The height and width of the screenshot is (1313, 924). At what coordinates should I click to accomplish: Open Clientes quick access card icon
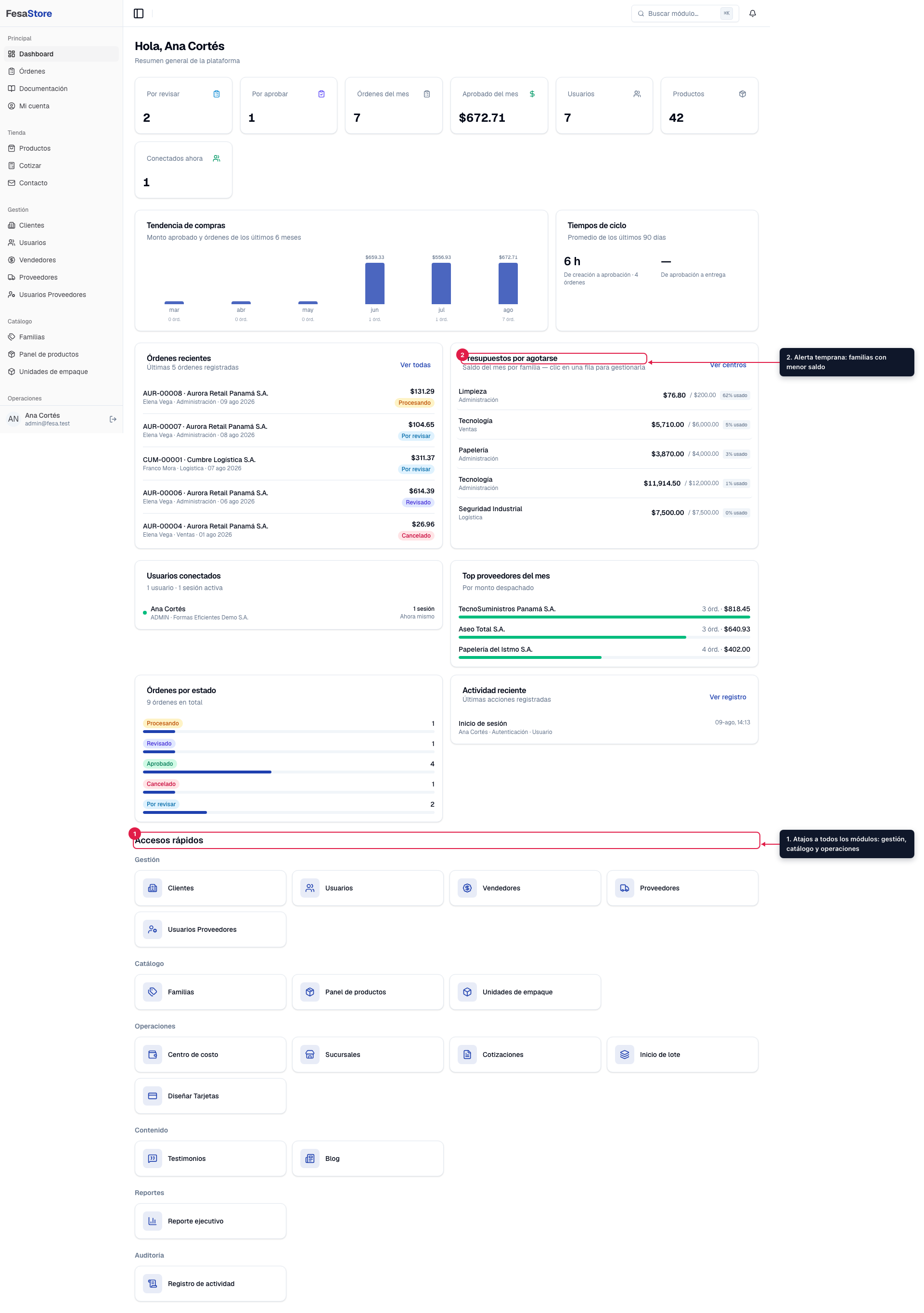(153, 888)
